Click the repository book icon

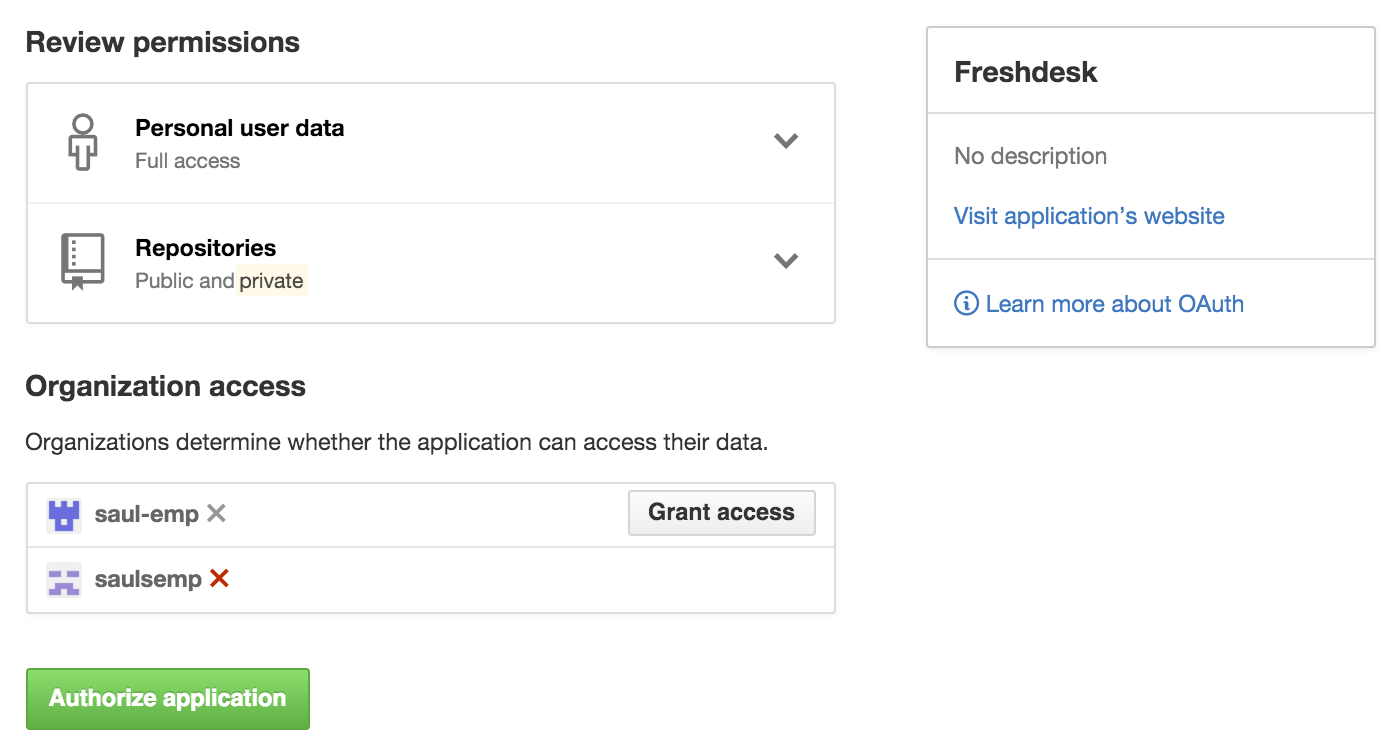click(83, 262)
